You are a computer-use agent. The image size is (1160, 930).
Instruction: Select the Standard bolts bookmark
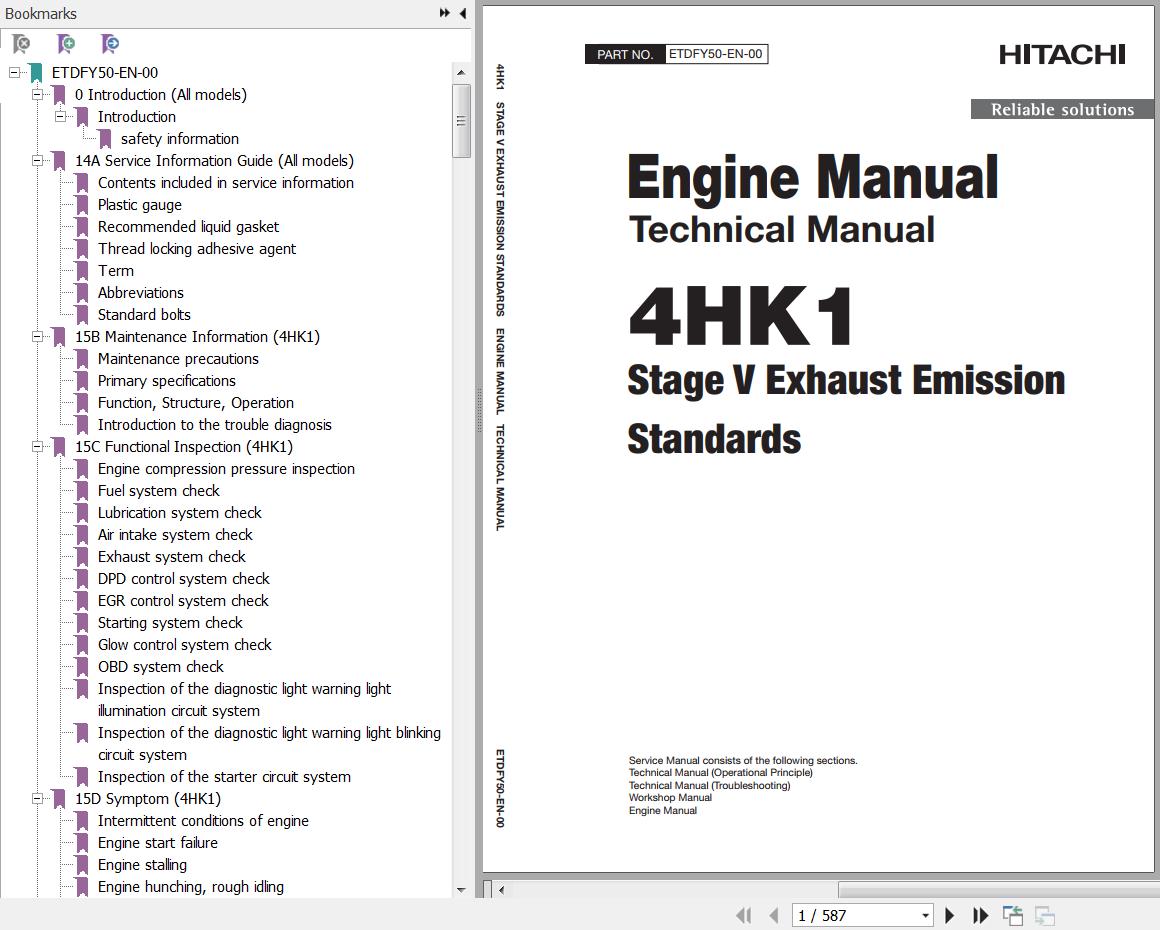(x=144, y=314)
